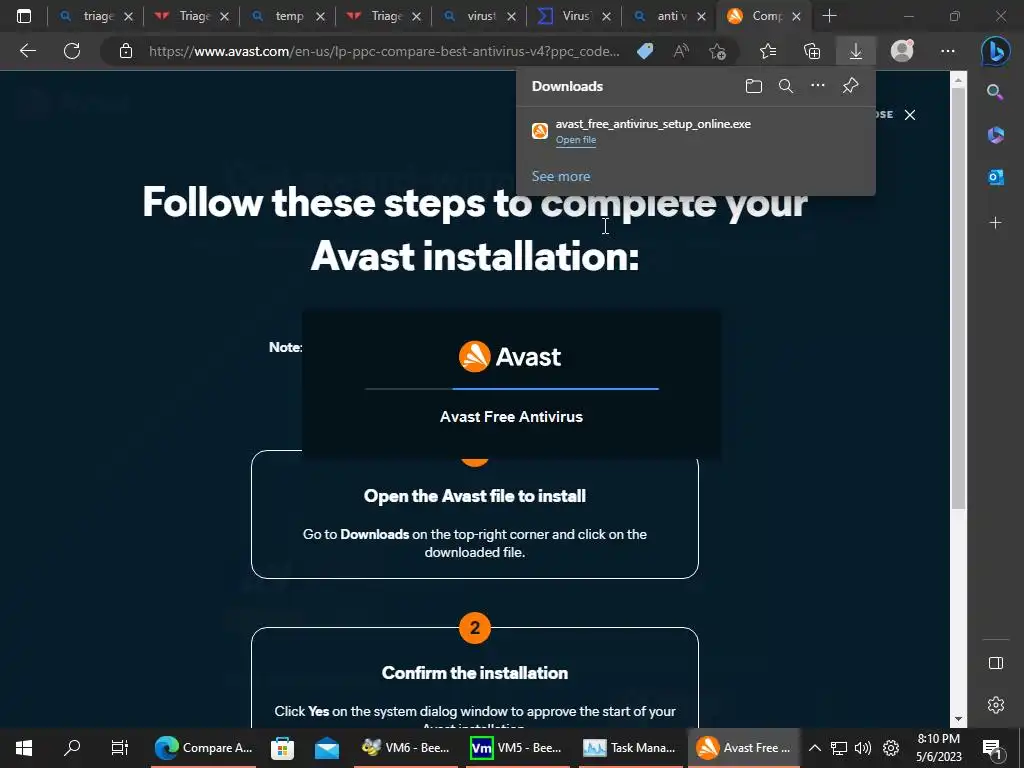The width and height of the screenshot is (1024, 768).
Task: Open the clock showing 8:10 PM
Action: (938, 748)
